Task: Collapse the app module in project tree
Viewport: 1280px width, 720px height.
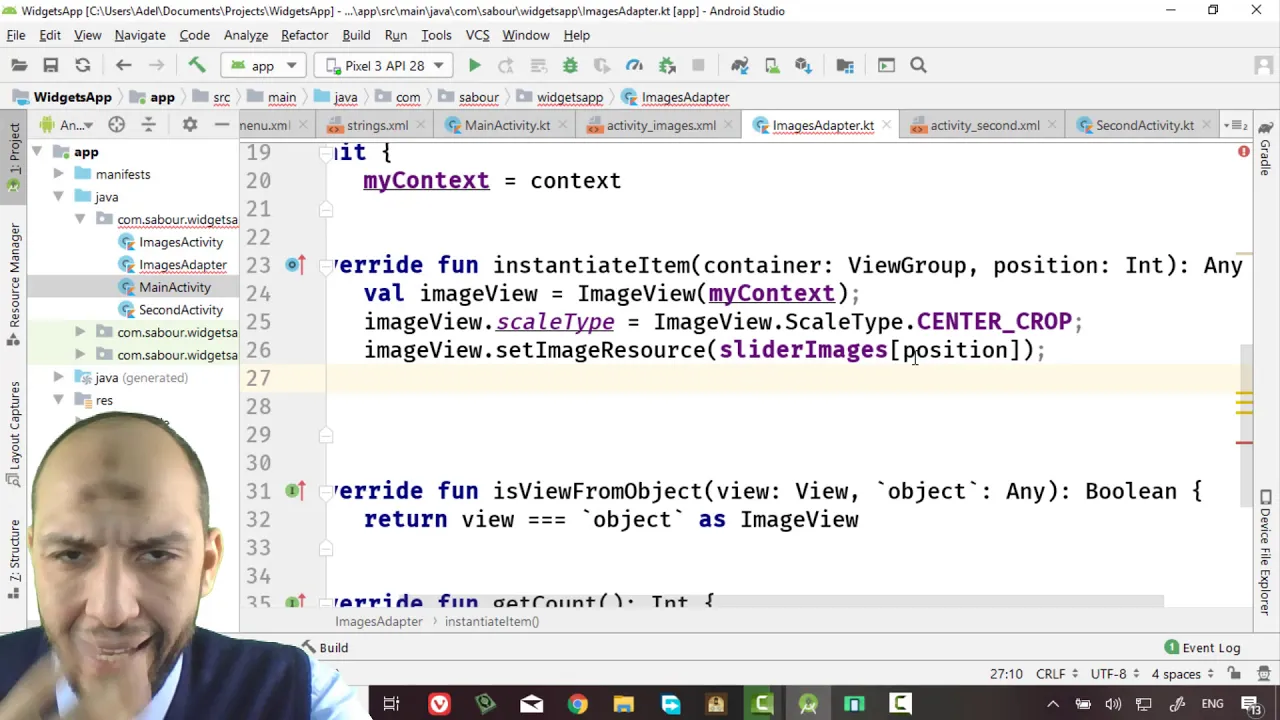Action: point(36,152)
